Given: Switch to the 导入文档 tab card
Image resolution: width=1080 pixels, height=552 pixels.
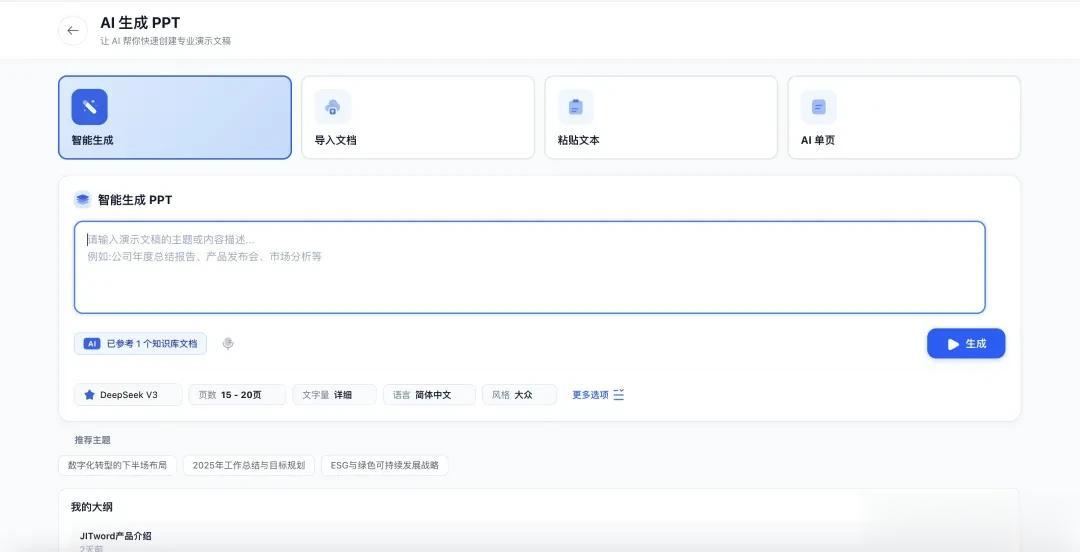Looking at the screenshot, I should click(418, 117).
